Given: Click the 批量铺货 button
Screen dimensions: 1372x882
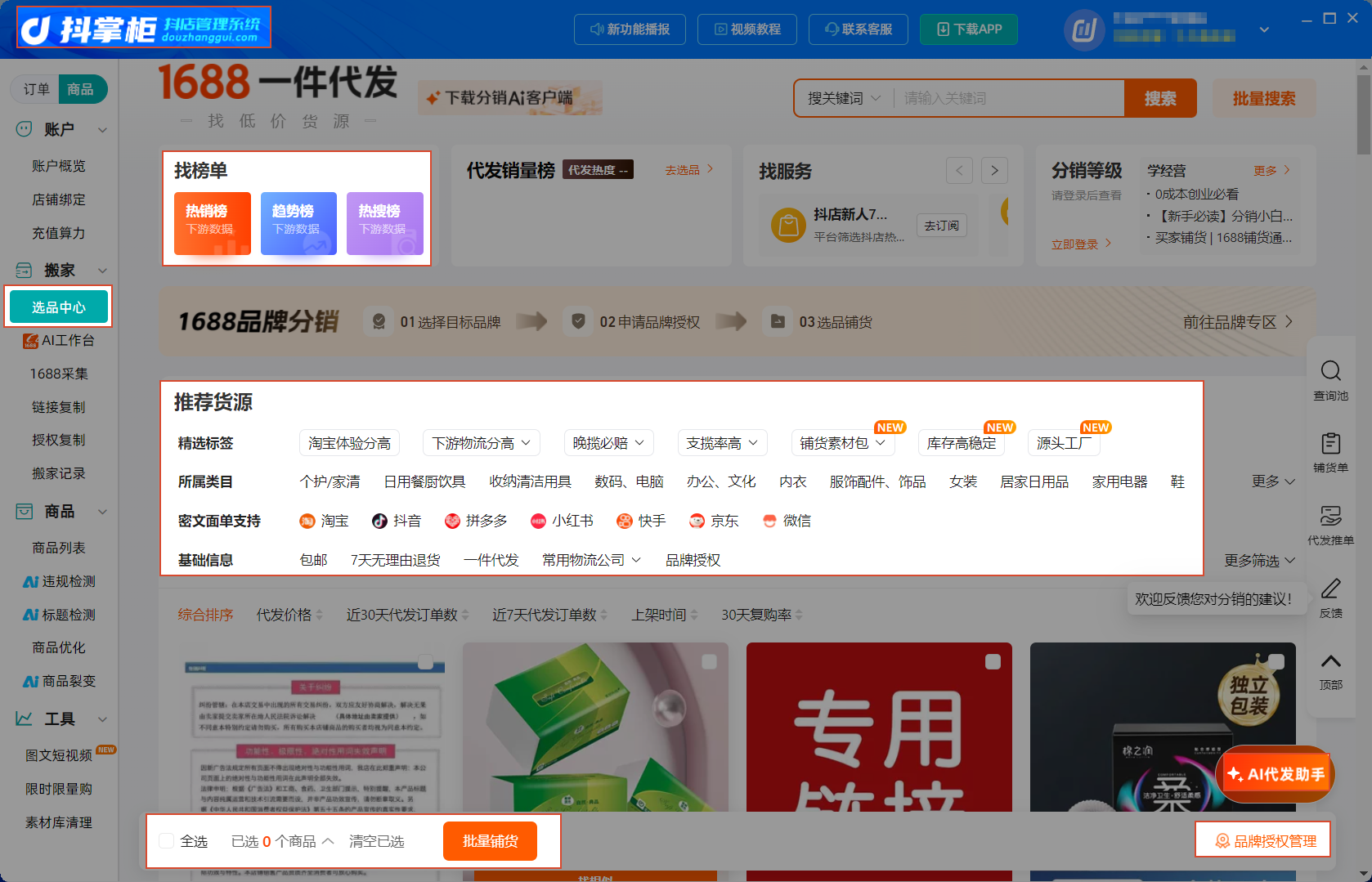Looking at the screenshot, I should [490, 841].
